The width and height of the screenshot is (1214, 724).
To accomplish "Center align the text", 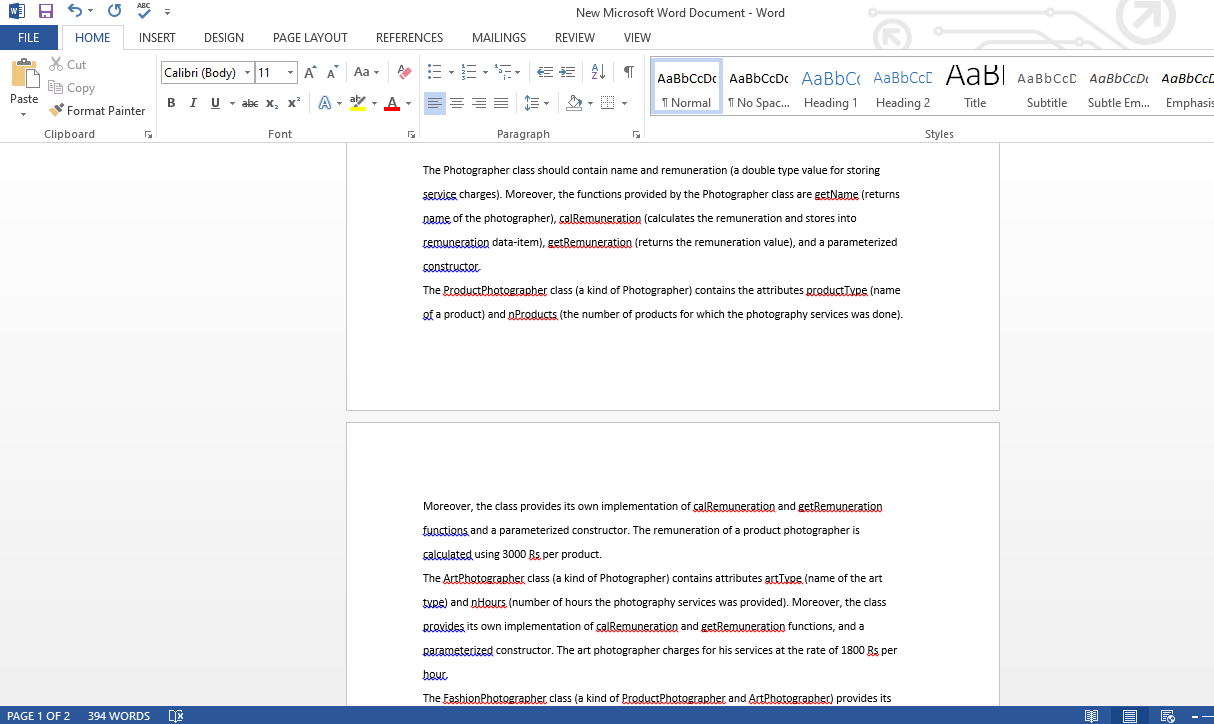I will pos(457,103).
